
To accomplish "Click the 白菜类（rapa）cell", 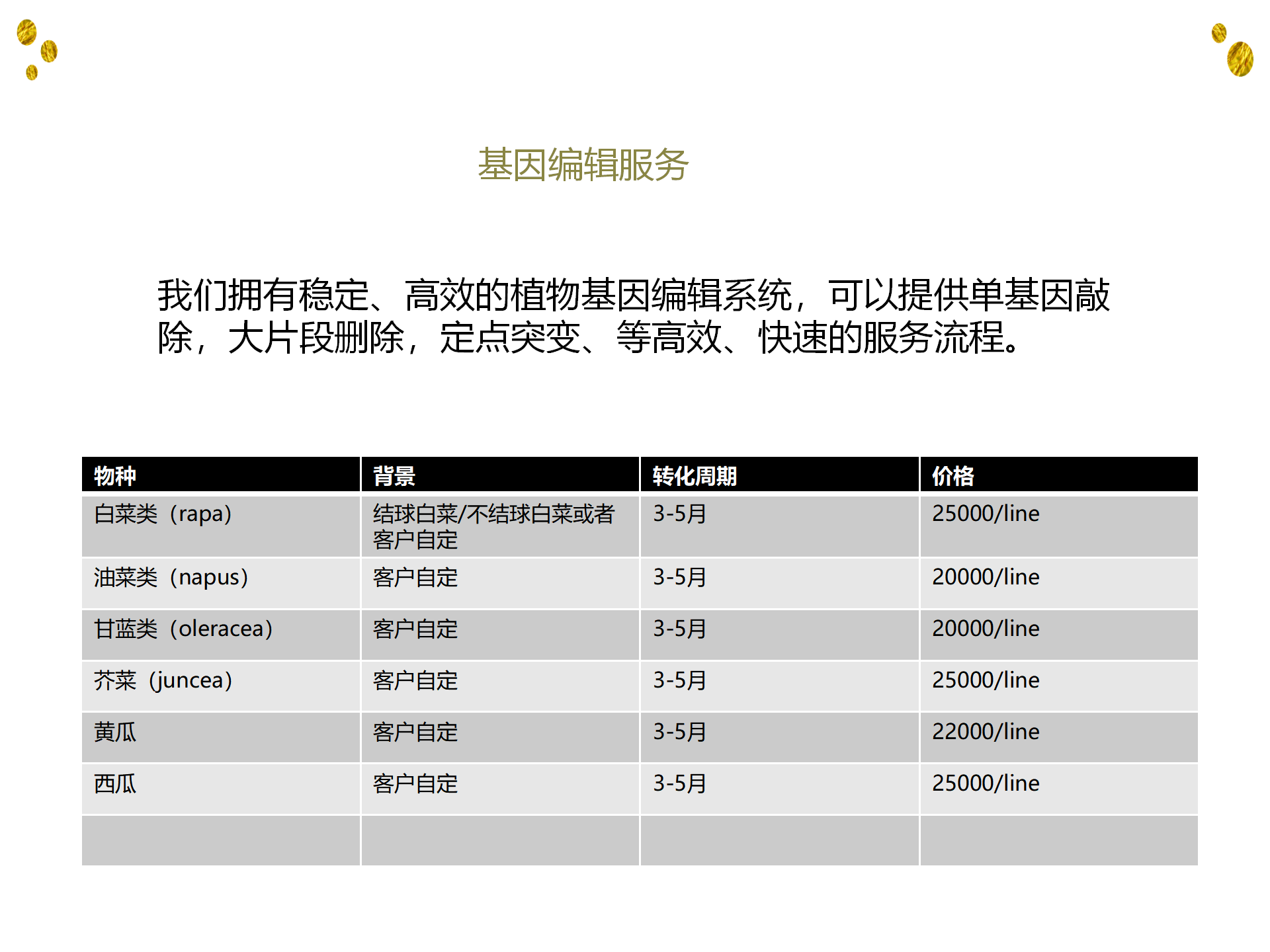I will [221, 526].
